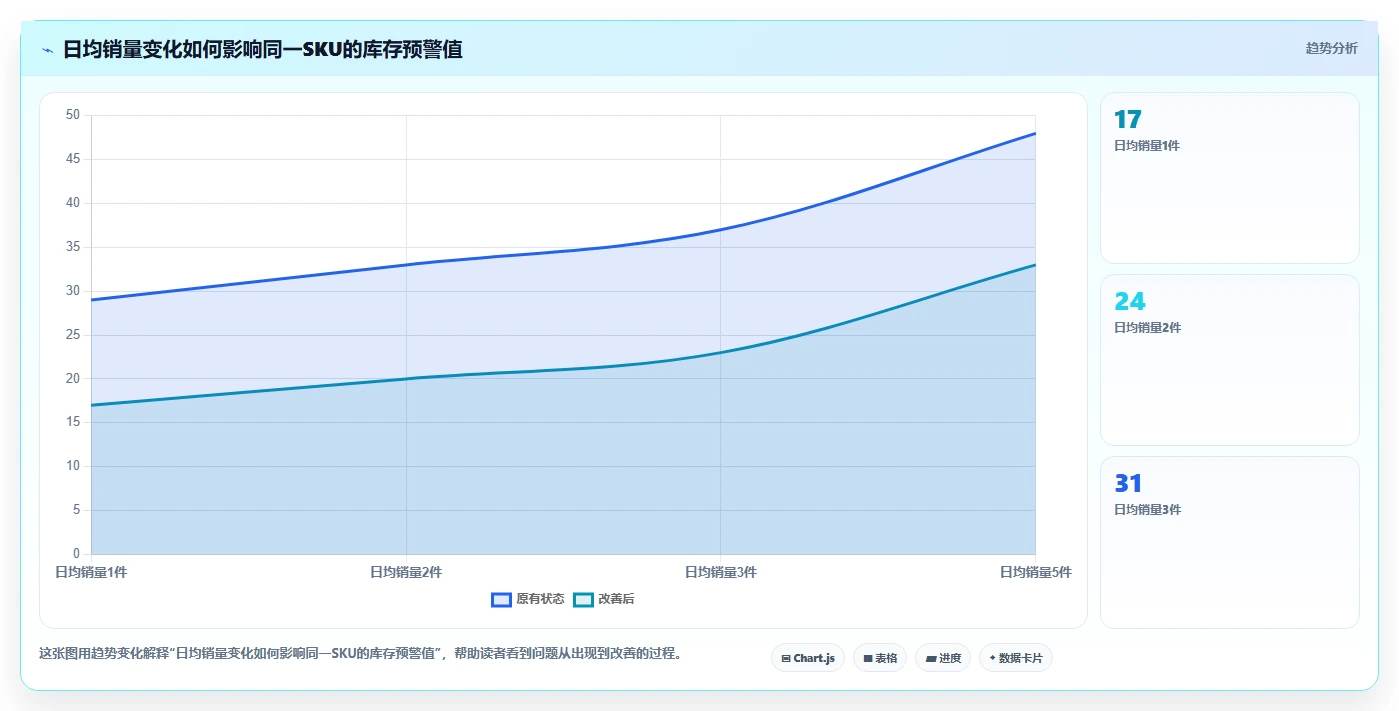Click the x-axis label 日均销量3件
The width and height of the screenshot is (1399, 711).
tap(720, 572)
